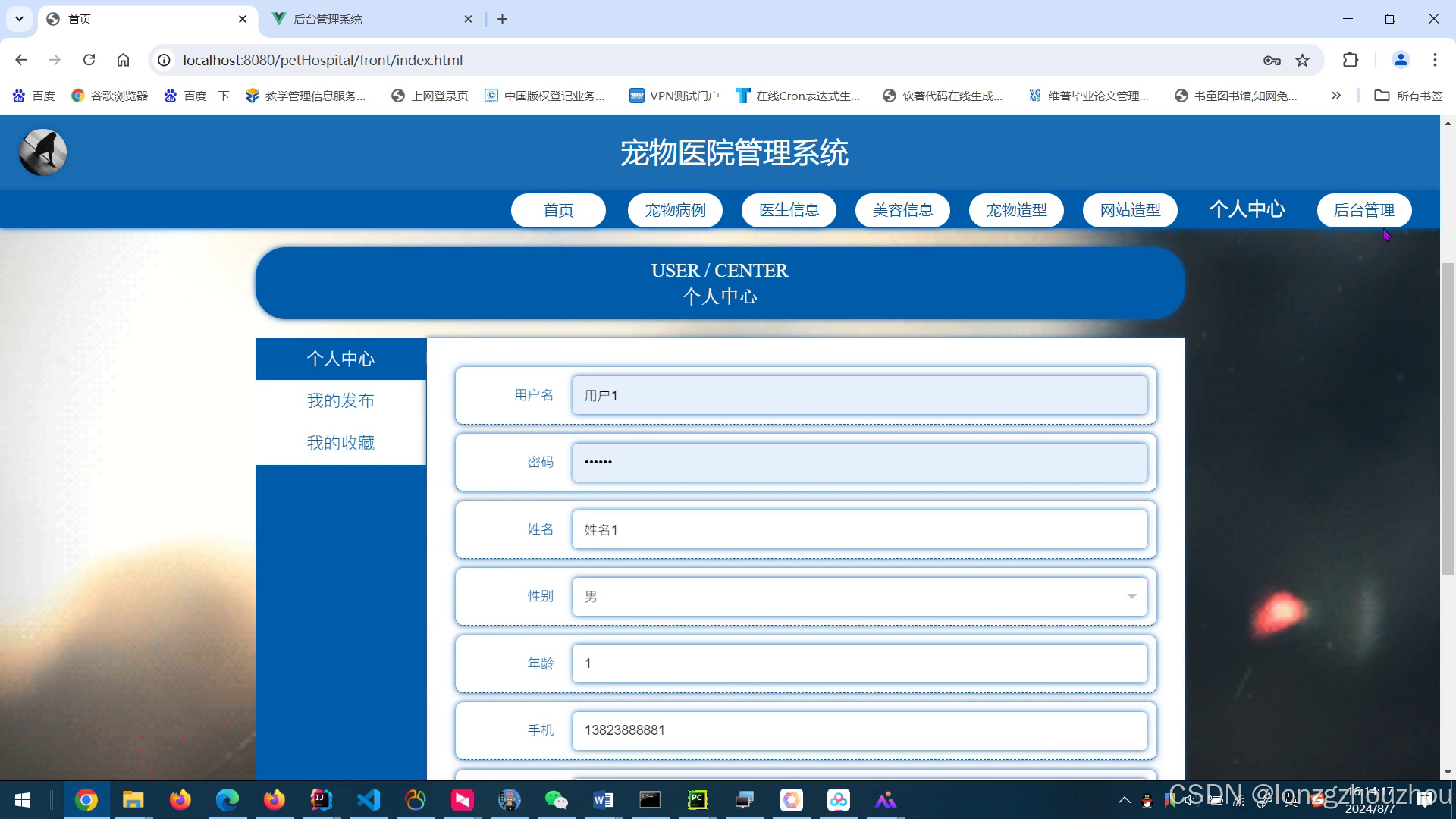Expand the hidden bookmarks overflow chevron
Image resolution: width=1456 pixels, height=819 pixels.
[1335, 96]
